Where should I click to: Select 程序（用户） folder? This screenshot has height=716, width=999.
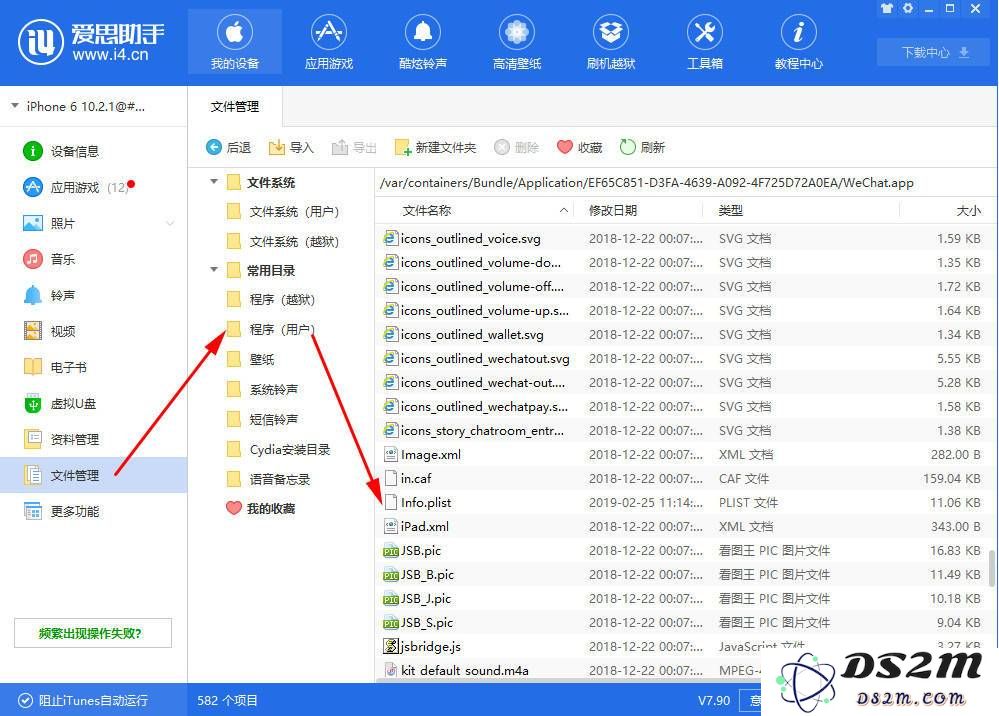pos(271,329)
